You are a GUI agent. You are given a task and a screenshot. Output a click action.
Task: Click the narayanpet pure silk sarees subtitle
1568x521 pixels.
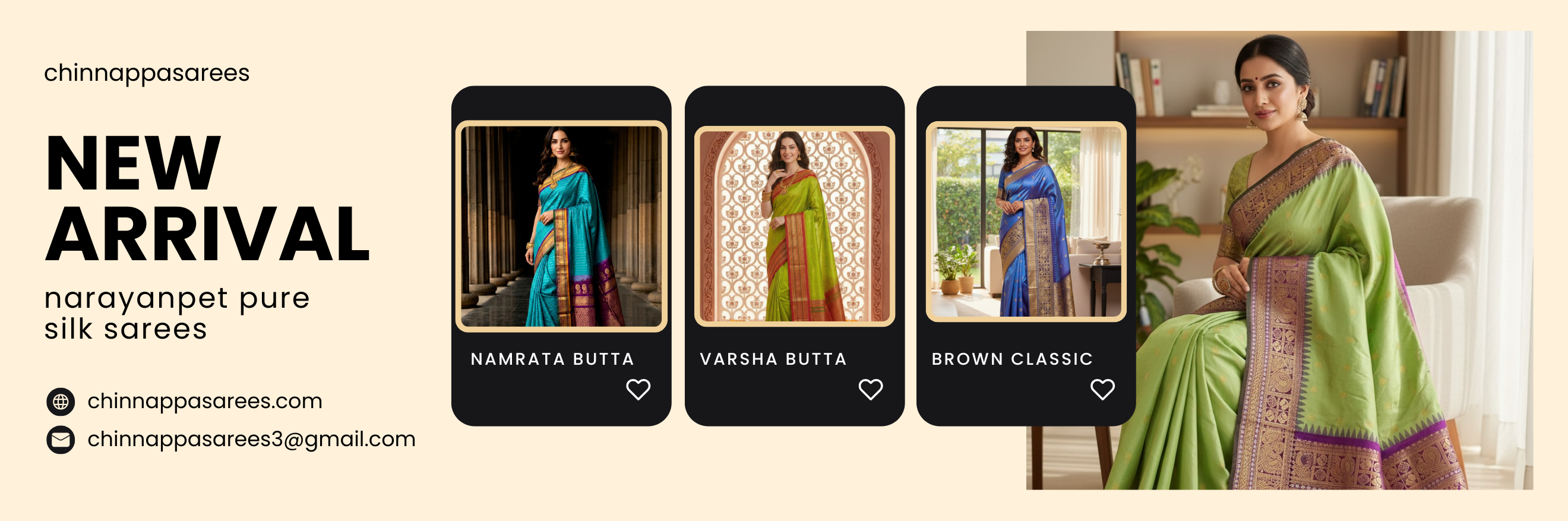pyautogui.click(x=177, y=314)
